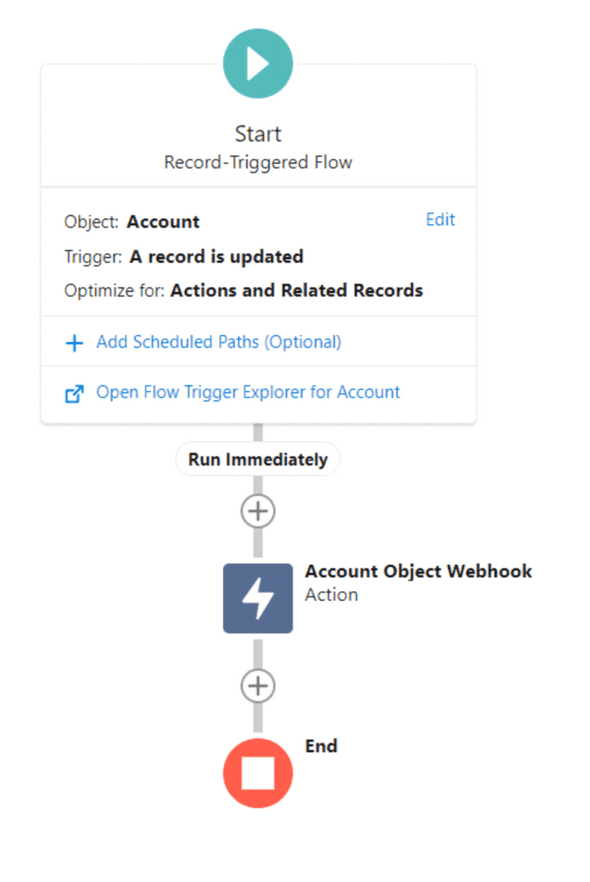The width and height of the screenshot is (590, 882).
Task: Click the Start heading in the card
Action: tap(258, 134)
